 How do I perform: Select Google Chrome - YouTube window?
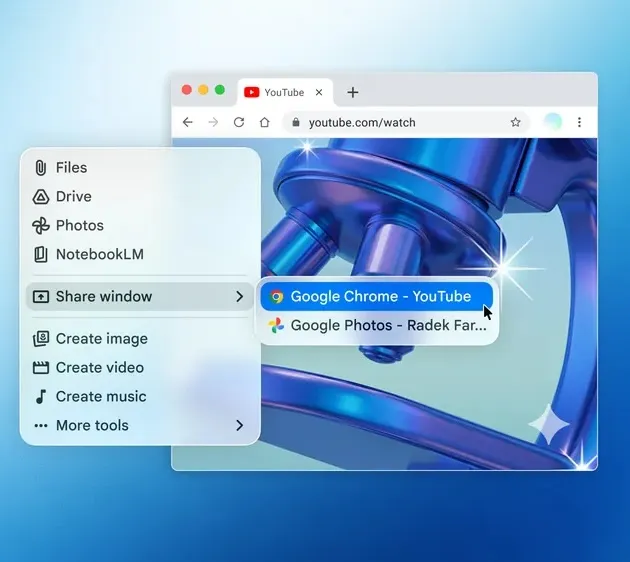(x=378, y=297)
